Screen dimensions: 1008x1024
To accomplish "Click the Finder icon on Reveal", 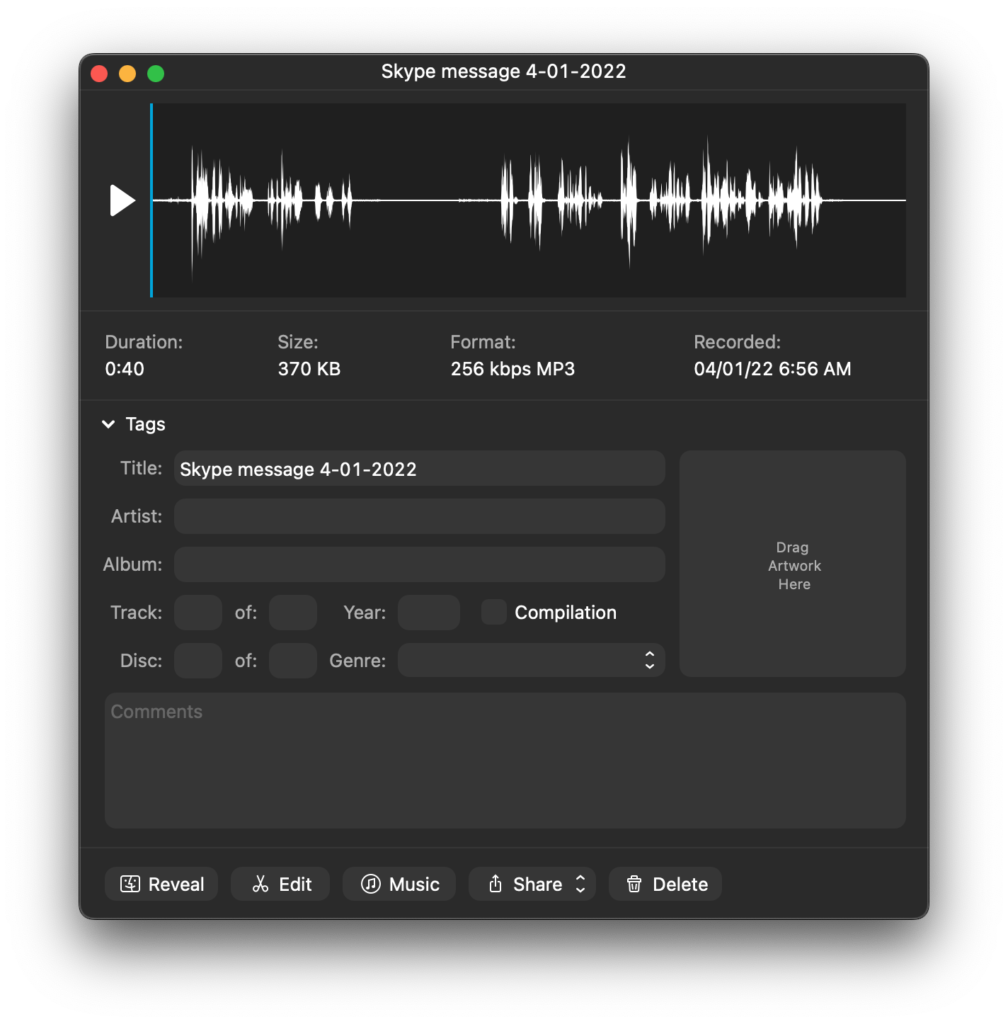I will point(130,884).
